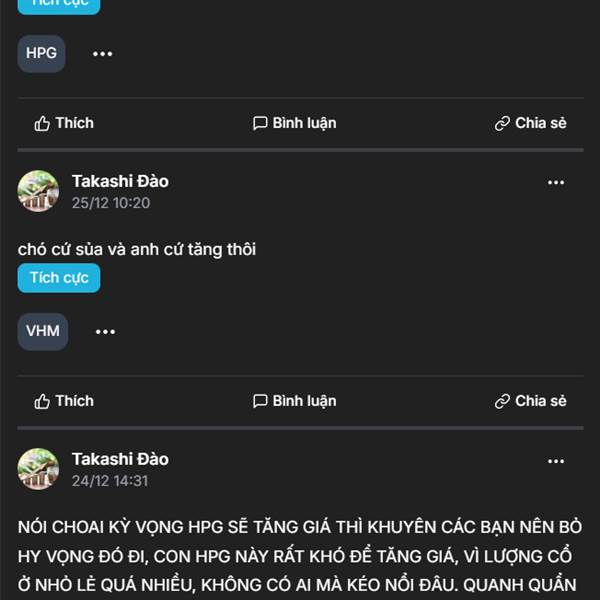Like the 'chó cứ sủa' post

[64, 401]
